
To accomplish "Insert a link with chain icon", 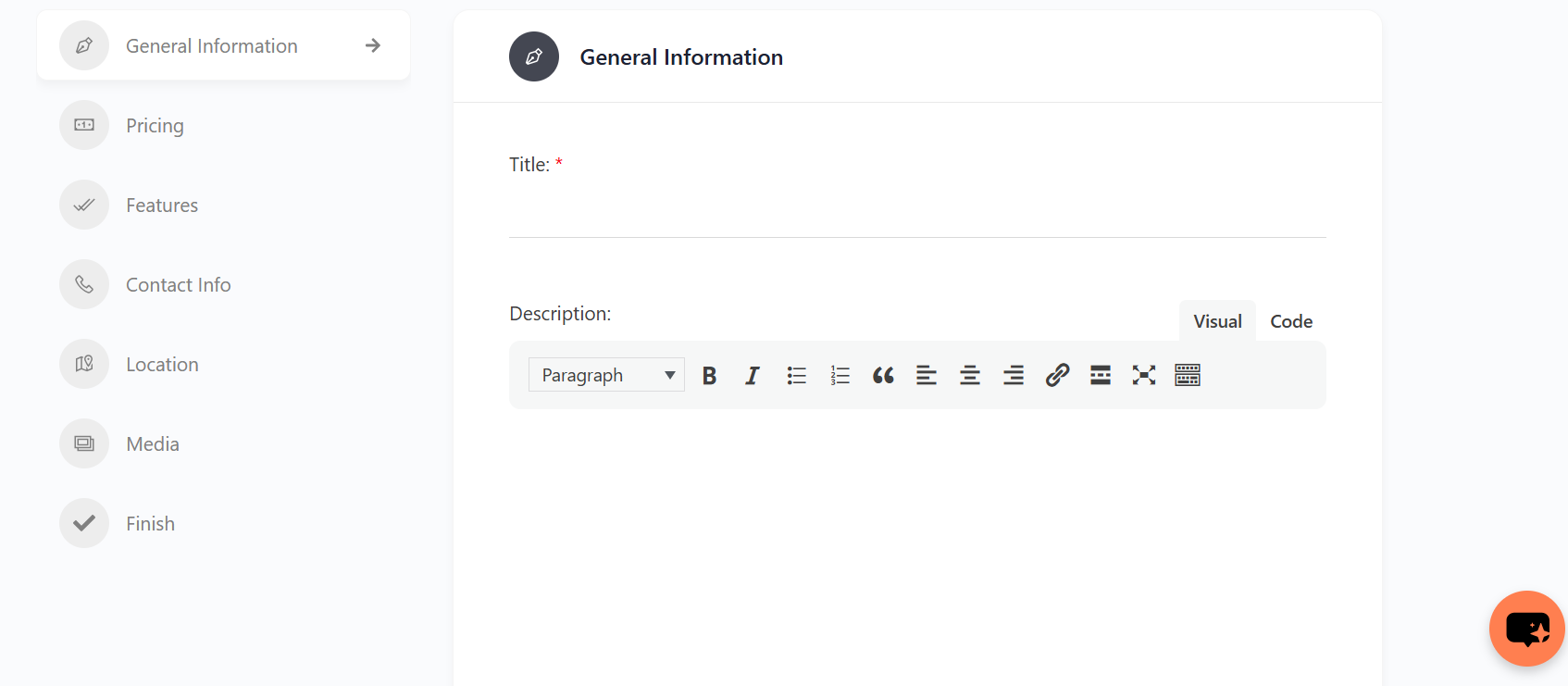I will click(1057, 375).
